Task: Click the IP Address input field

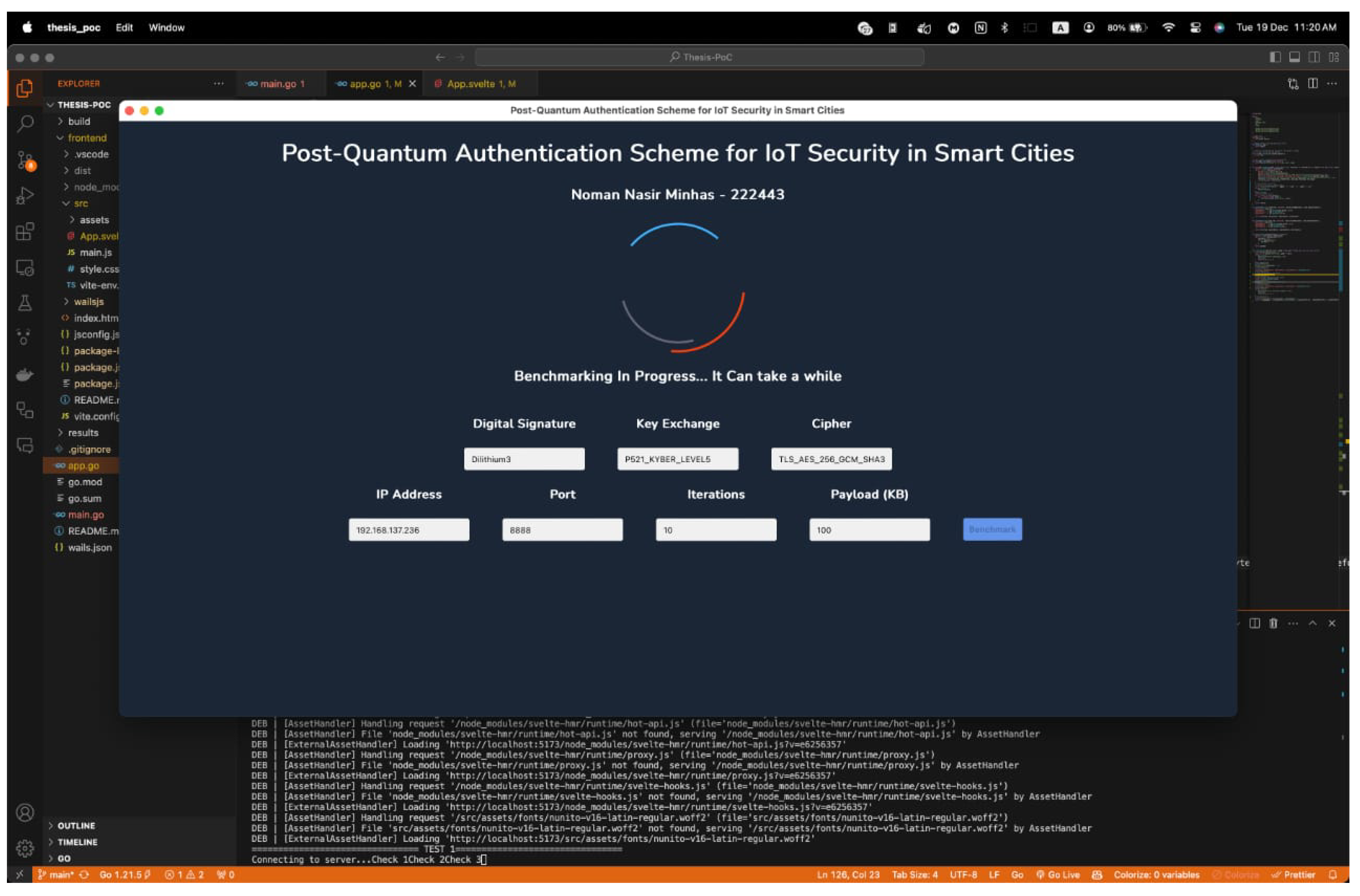Action: pos(409,530)
